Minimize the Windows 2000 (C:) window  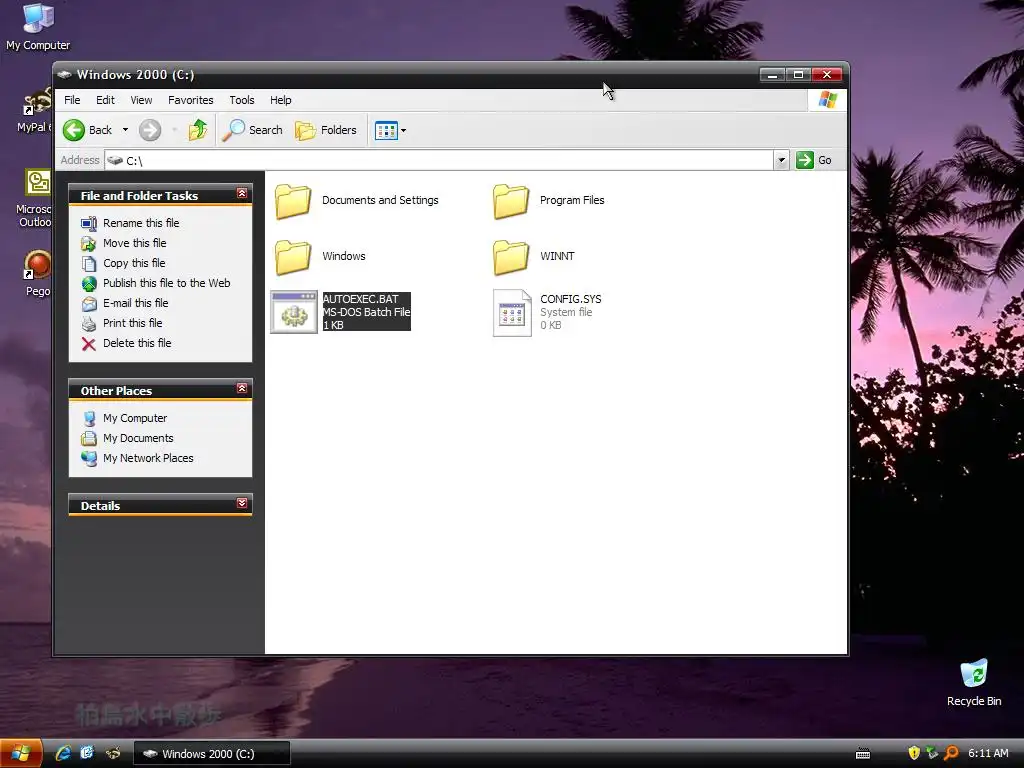click(x=772, y=74)
